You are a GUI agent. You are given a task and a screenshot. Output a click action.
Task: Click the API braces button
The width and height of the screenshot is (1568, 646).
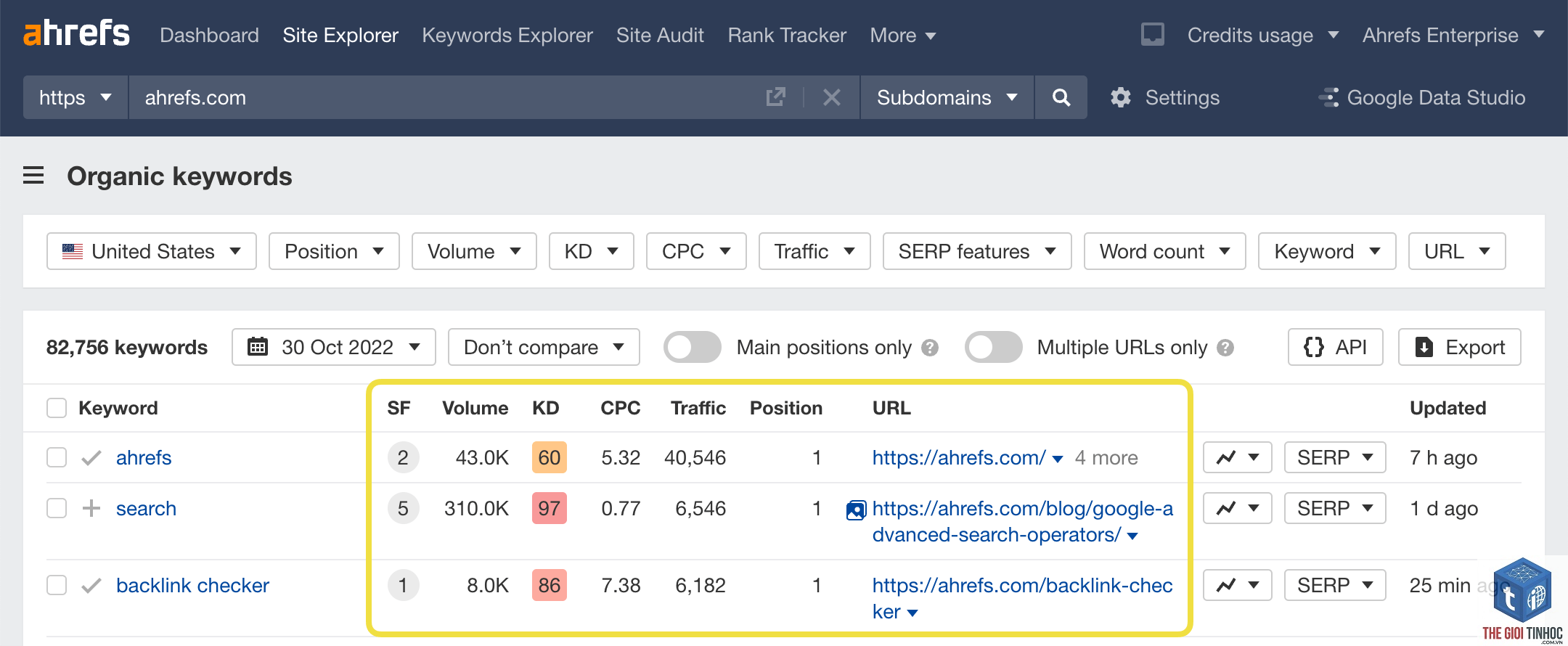tap(1336, 347)
